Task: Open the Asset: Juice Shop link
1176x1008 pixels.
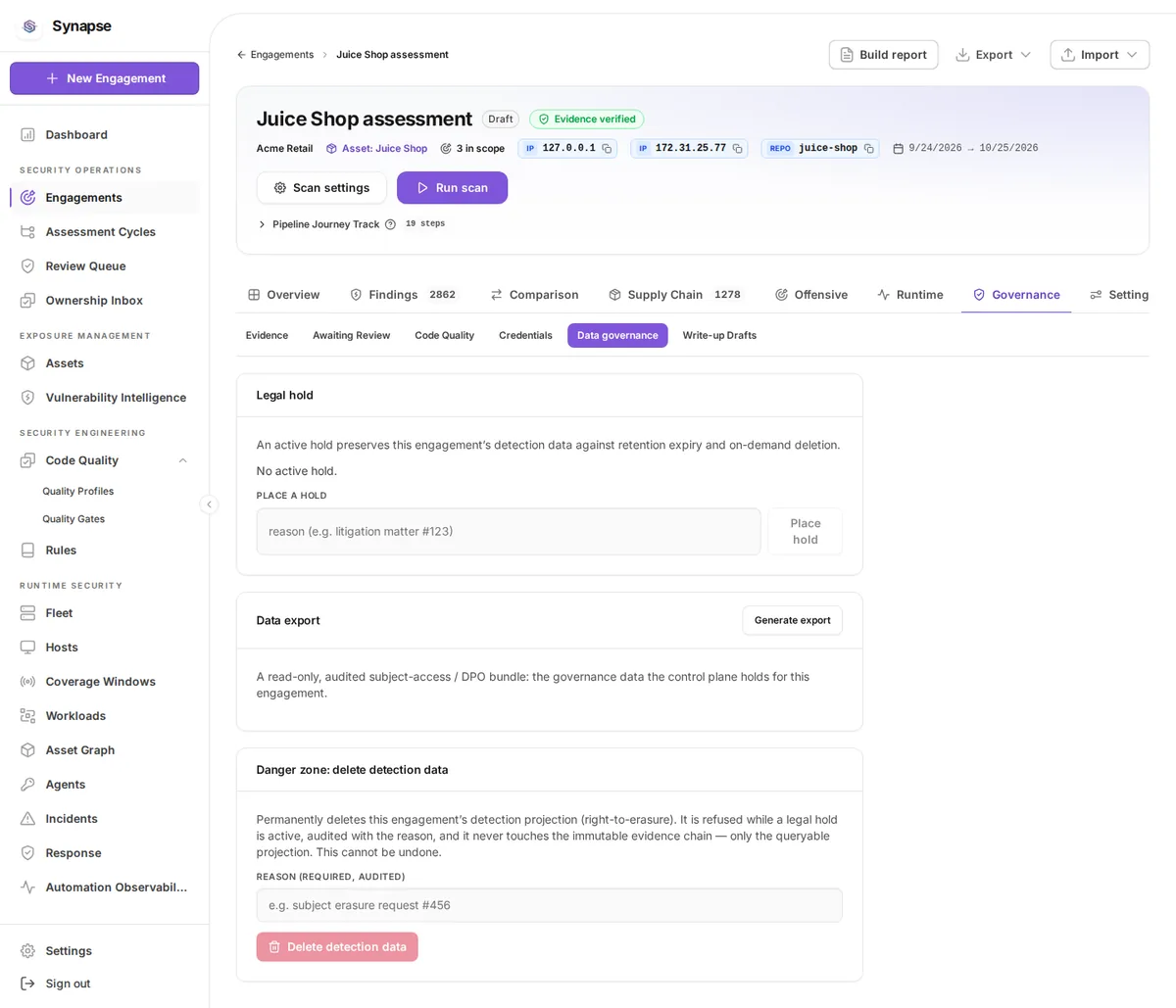Action: pos(376,149)
